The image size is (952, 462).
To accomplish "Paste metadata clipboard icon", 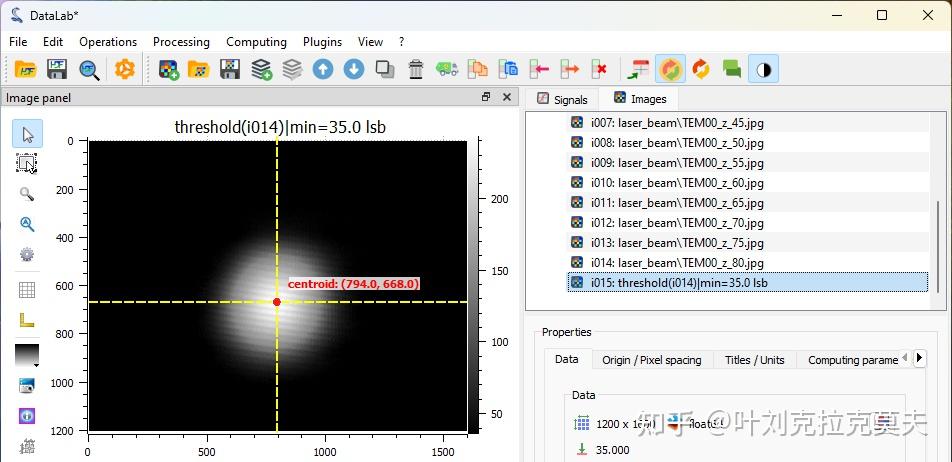I will pos(509,69).
